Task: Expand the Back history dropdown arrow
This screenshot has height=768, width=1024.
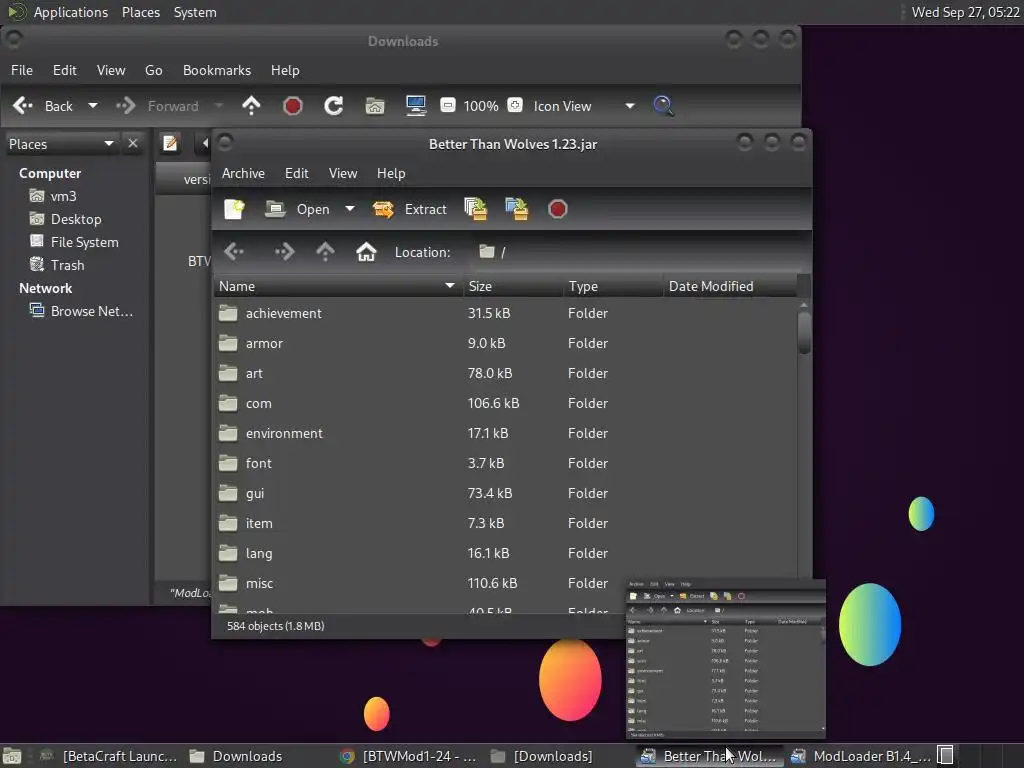Action: pyautogui.click(x=93, y=106)
